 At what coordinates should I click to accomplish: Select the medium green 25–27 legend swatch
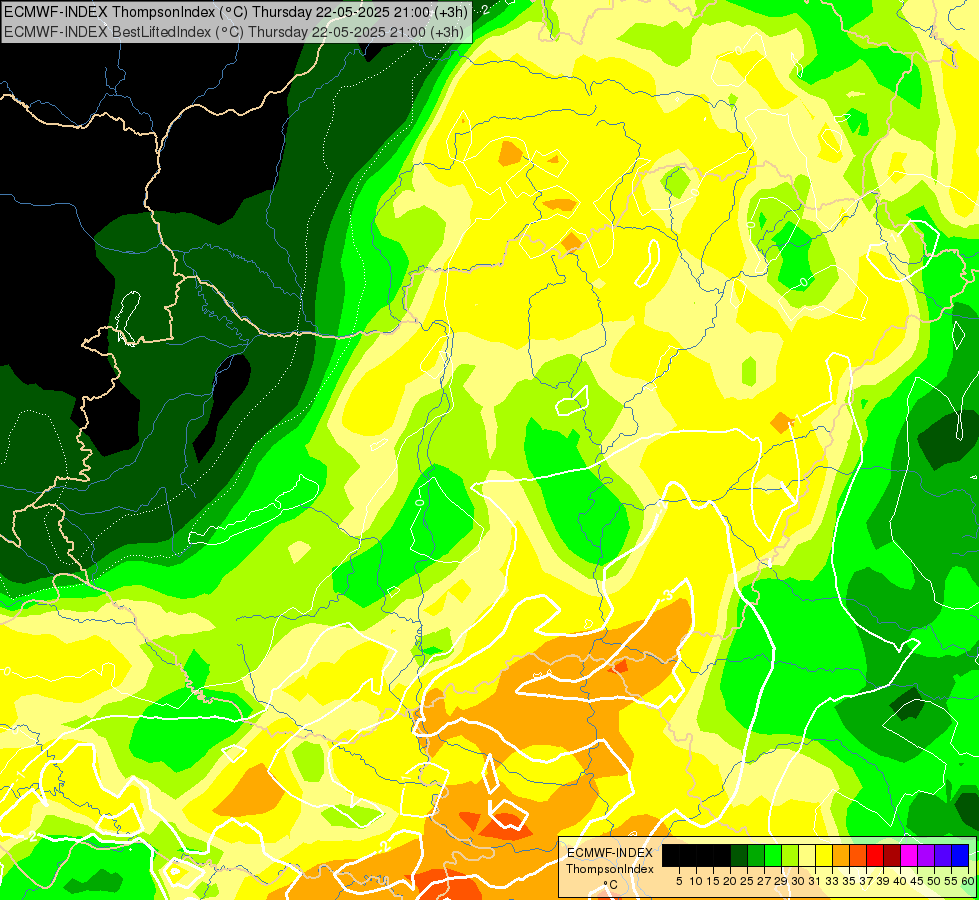pyautogui.click(x=756, y=855)
